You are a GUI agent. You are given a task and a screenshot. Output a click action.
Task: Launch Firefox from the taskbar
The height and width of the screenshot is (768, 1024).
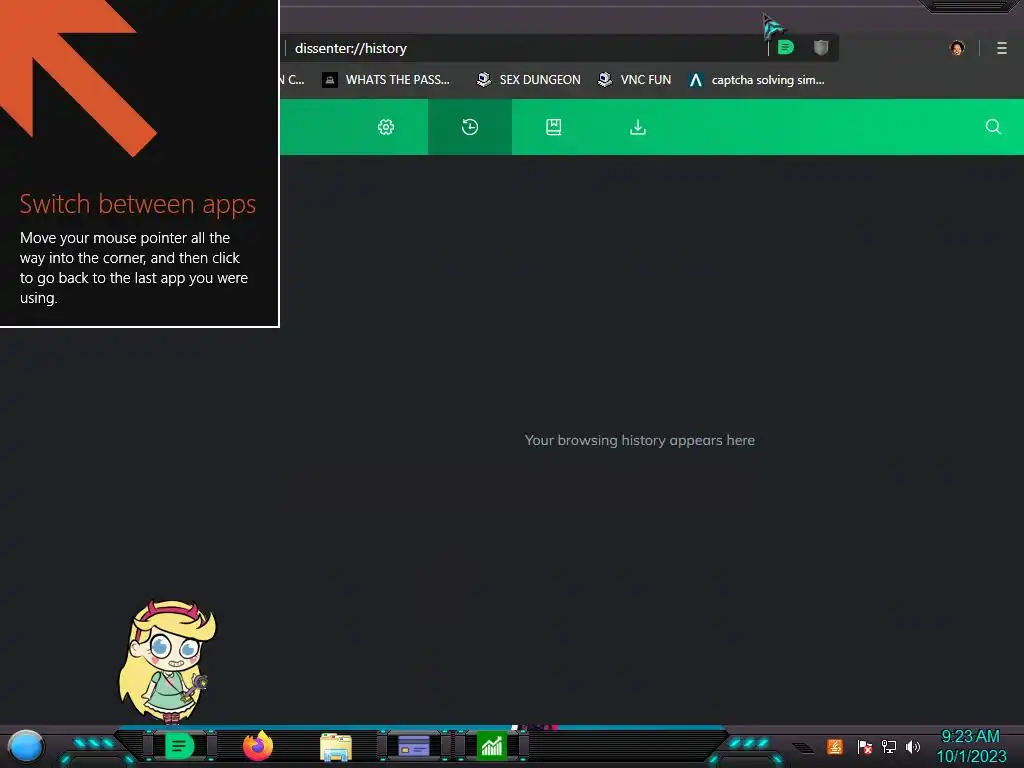[258, 746]
